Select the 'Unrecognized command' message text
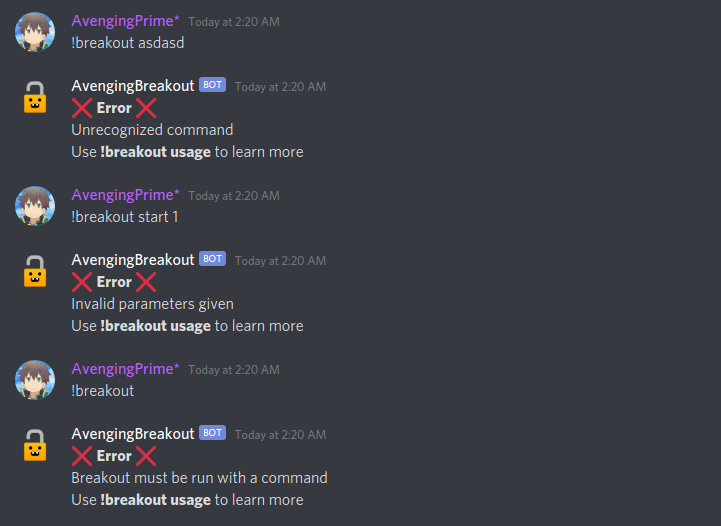Image resolution: width=721 pixels, height=526 pixels. (152, 130)
